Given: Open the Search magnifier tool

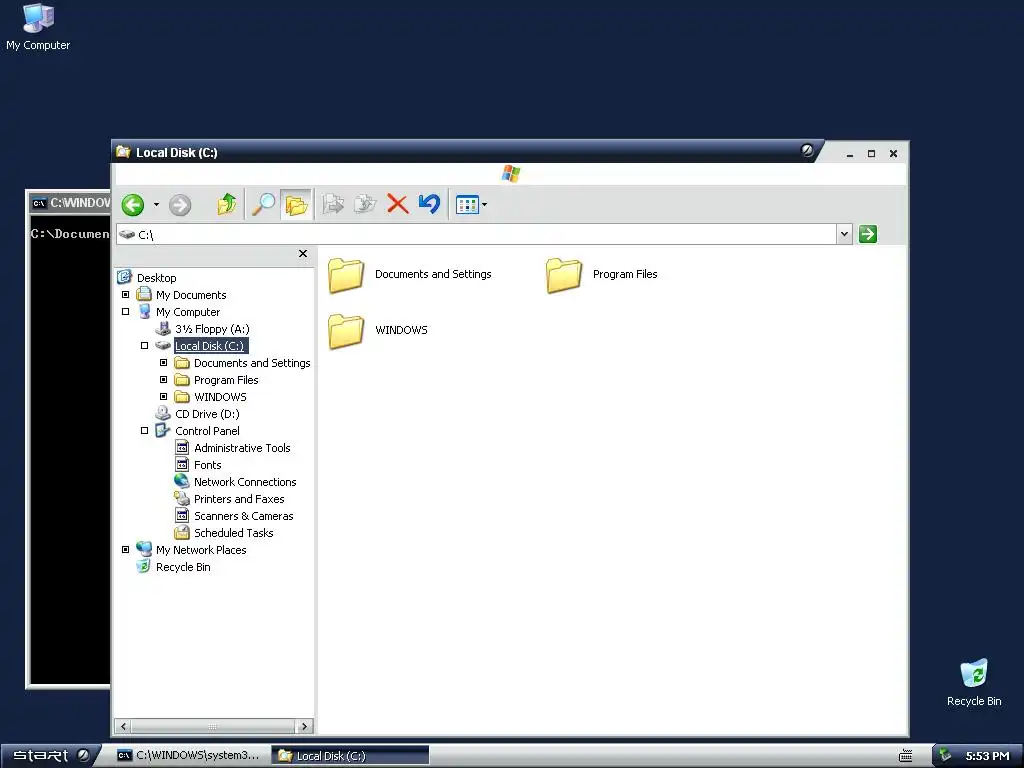Looking at the screenshot, I should [x=264, y=204].
